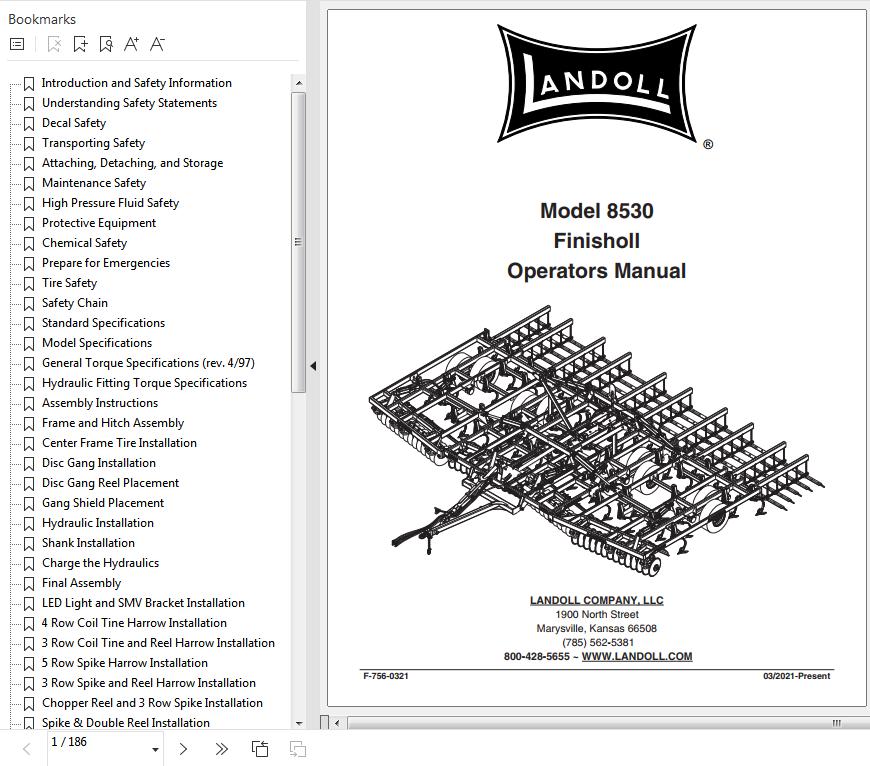Click the Finisholl machine illustration
The width and height of the screenshot is (870, 766).
pyautogui.click(x=597, y=441)
